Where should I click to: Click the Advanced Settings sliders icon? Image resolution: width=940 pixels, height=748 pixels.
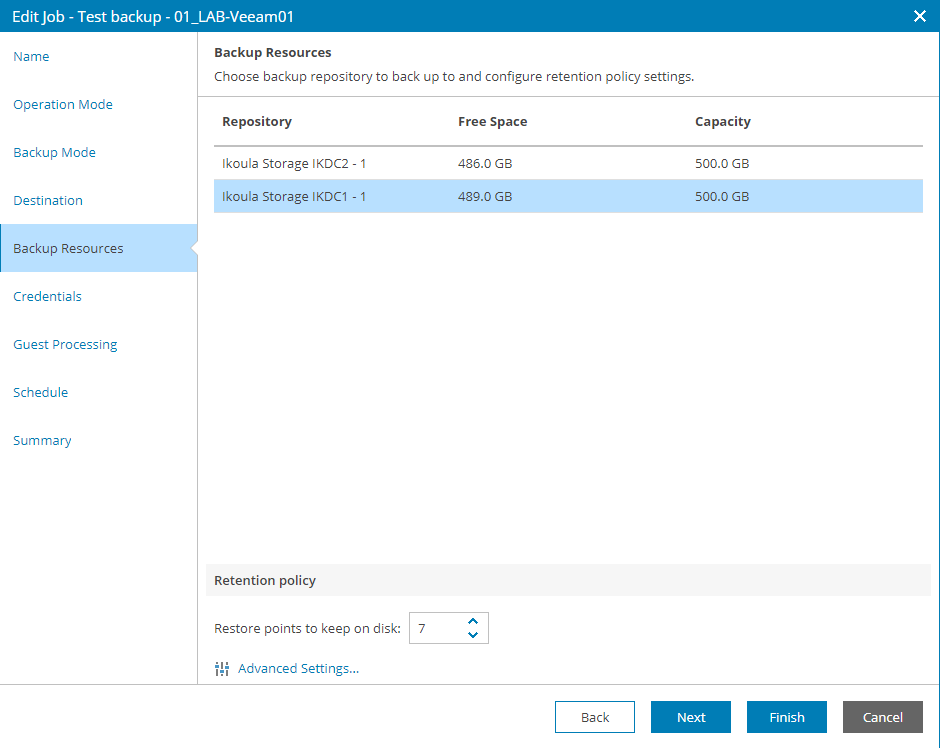point(222,669)
